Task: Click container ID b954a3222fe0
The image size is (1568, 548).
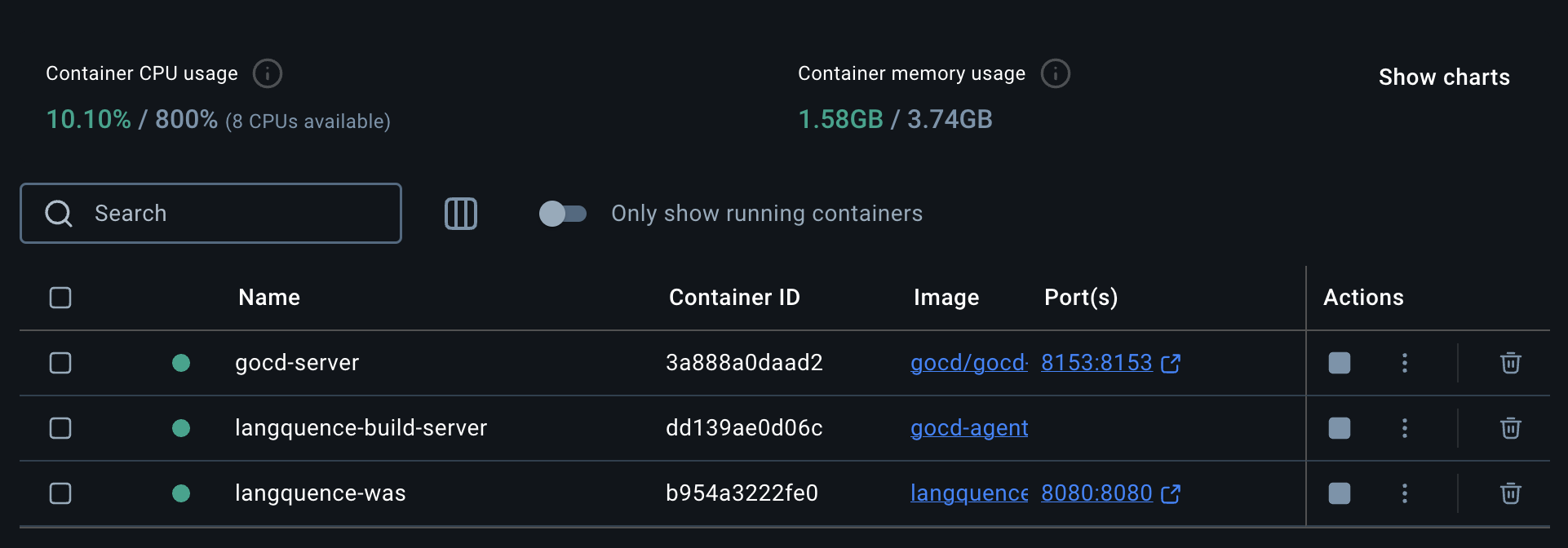Action: coord(742,493)
